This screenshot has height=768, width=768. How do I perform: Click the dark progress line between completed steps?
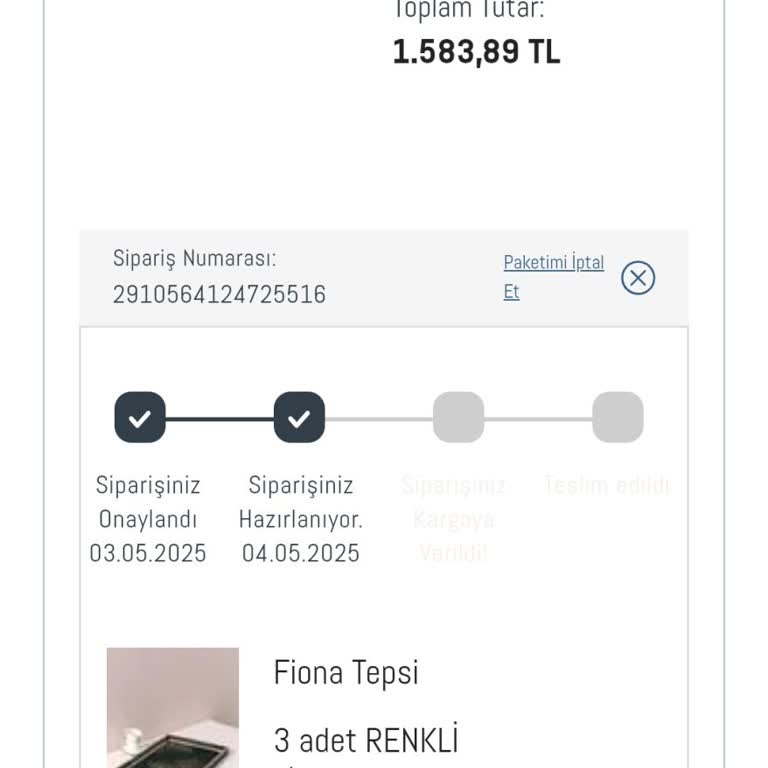220,418
